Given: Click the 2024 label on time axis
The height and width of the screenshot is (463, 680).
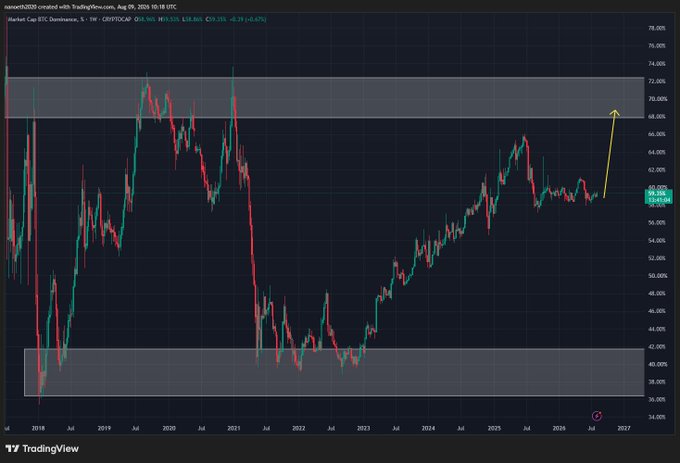Looking at the screenshot, I should point(428,428).
